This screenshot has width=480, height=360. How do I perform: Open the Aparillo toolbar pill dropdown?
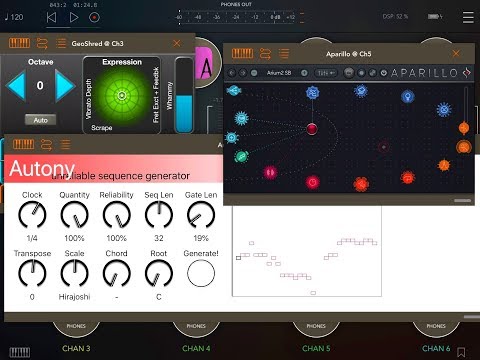click(326, 73)
